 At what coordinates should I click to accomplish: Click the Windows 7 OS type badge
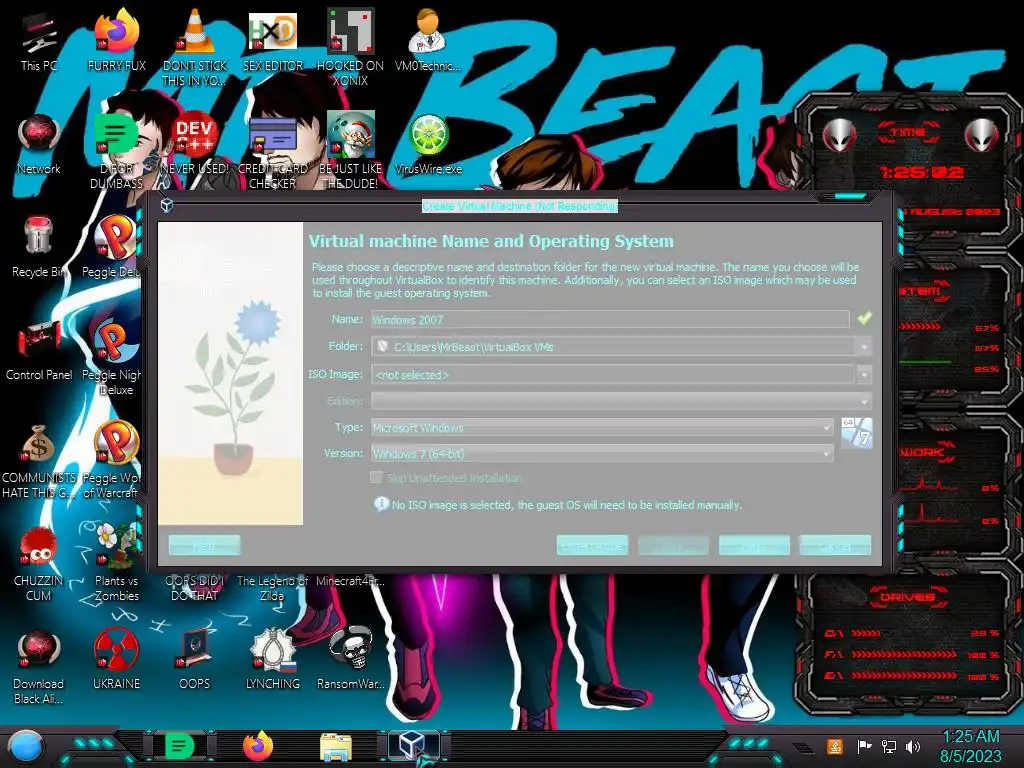pyautogui.click(x=856, y=433)
